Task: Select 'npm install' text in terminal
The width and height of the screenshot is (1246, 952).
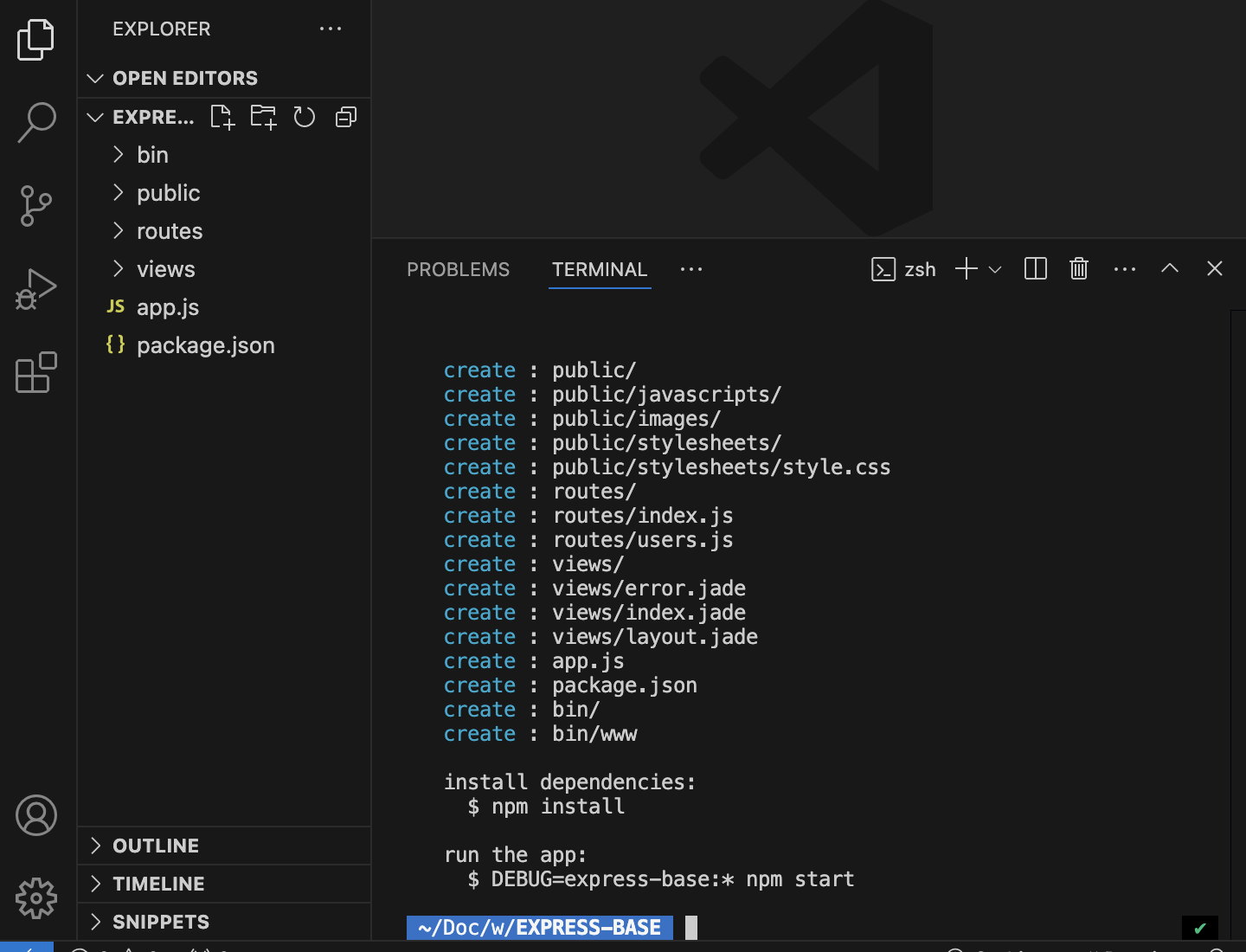Action: pyautogui.click(x=558, y=807)
